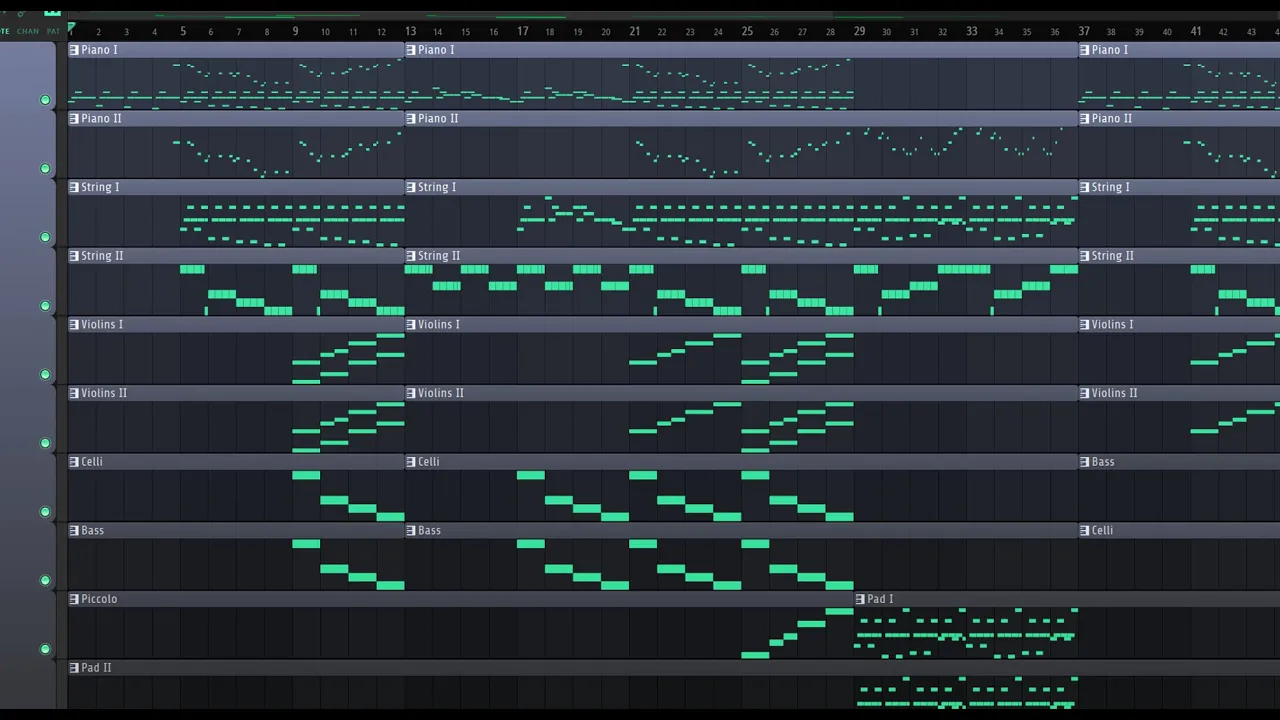Click the clip icon of String I at bar 37
This screenshot has height=720, width=1280.
coord(1085,187)
